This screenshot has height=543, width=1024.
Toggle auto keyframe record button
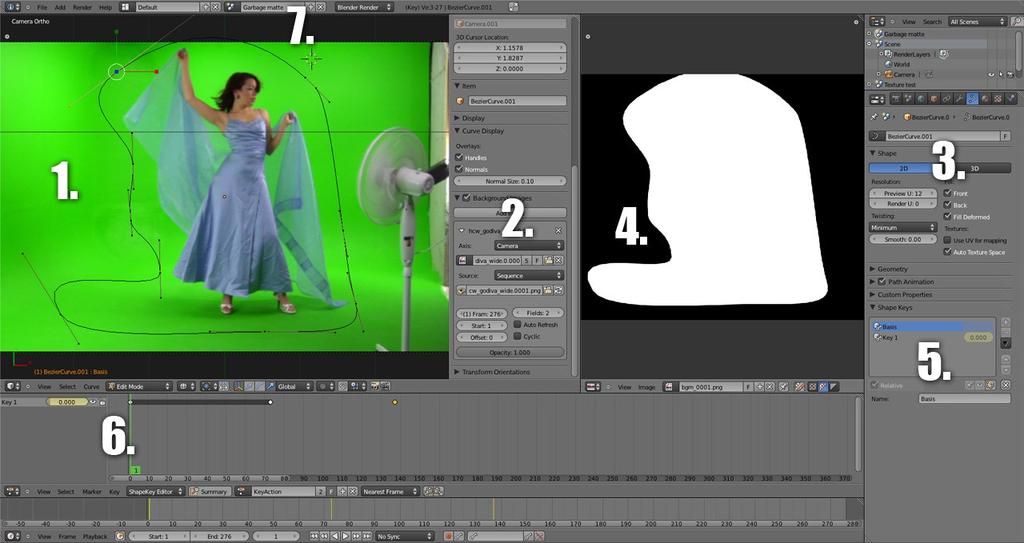click(x=448, y=536)
